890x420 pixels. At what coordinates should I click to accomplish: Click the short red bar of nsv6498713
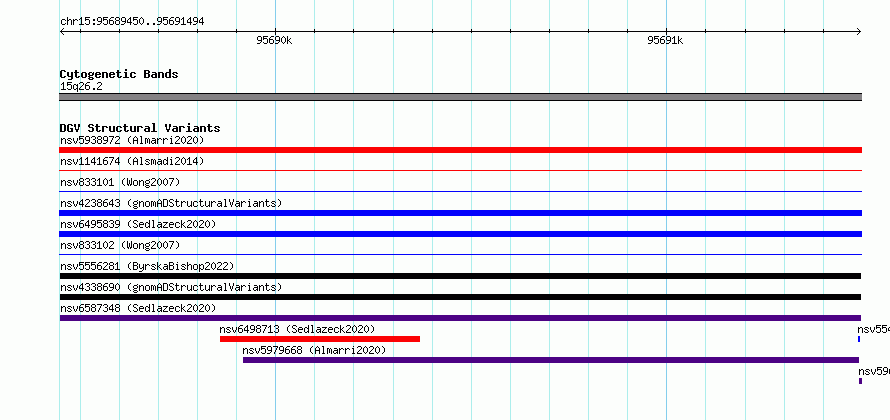[320, 339]
